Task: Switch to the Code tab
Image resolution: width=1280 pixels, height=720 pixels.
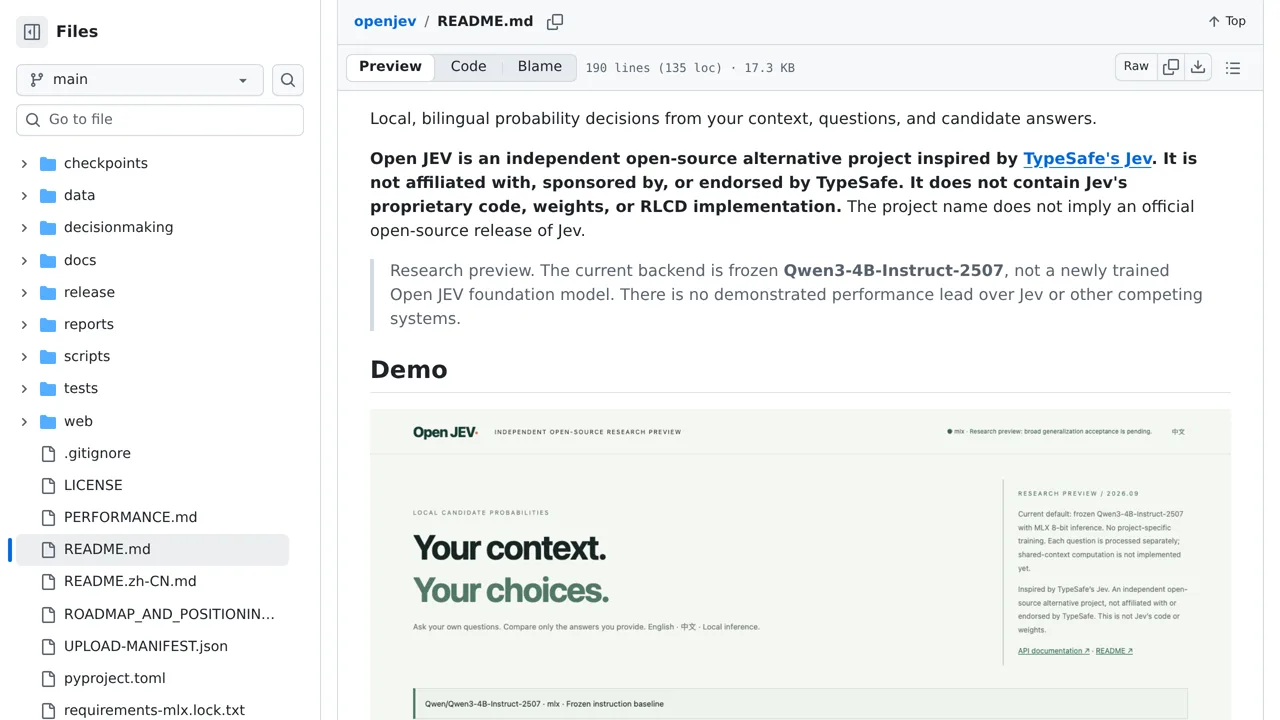Action: 468,67
